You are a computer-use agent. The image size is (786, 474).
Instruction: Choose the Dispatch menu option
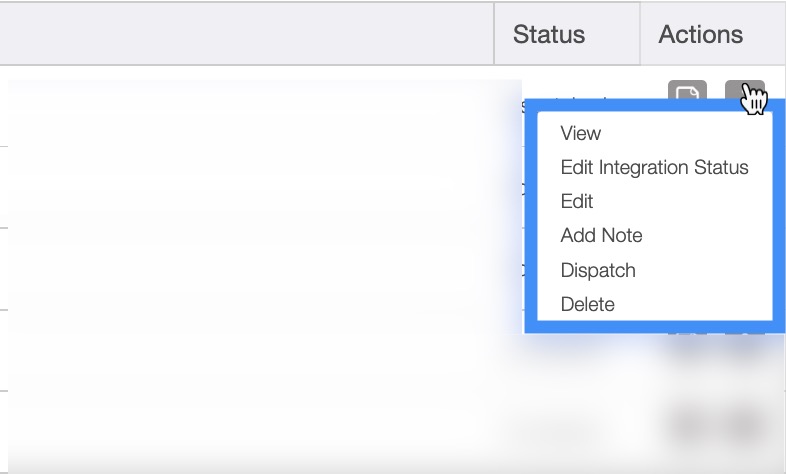598,270
